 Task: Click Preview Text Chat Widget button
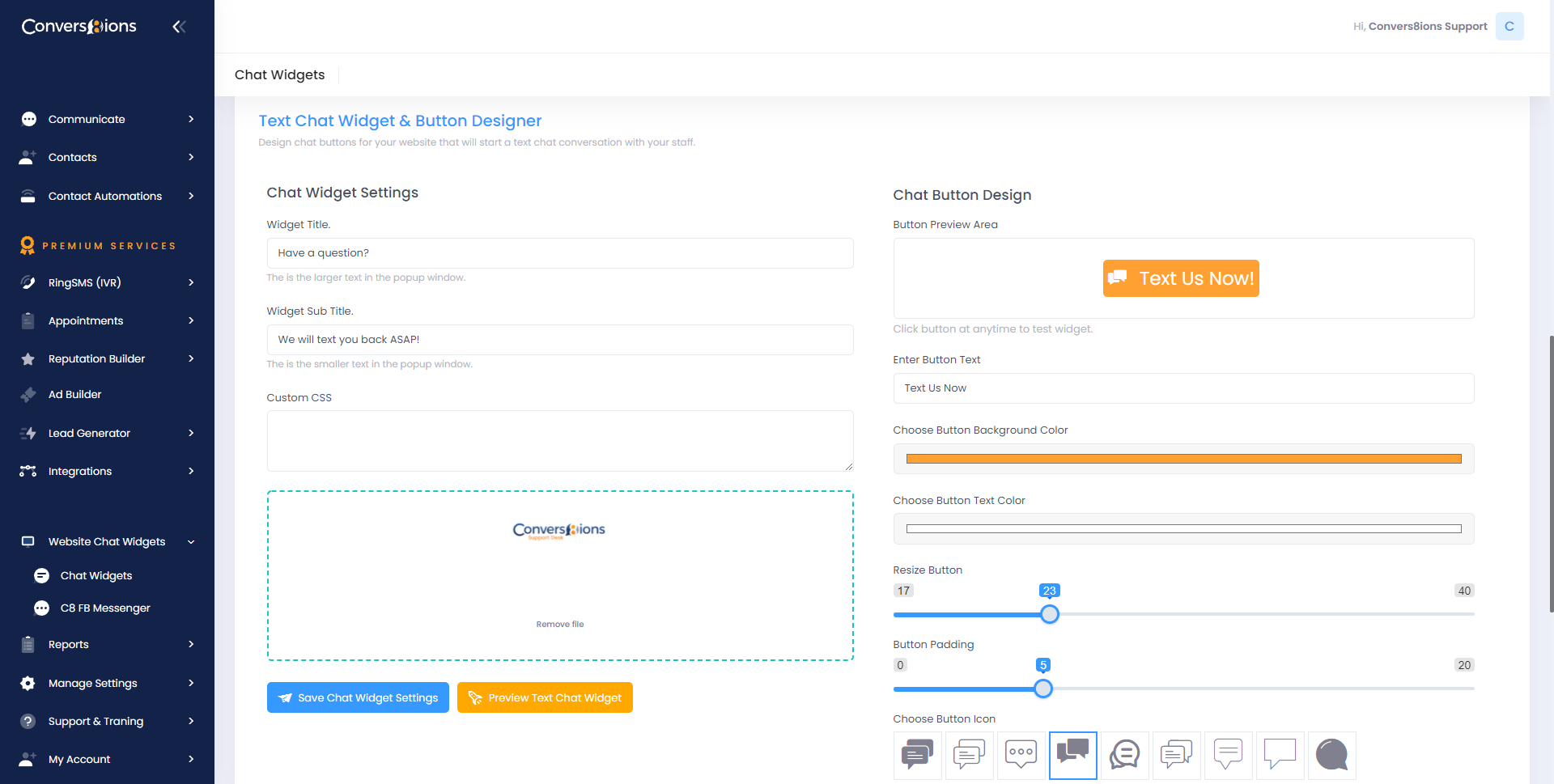[x=545, y=697]
